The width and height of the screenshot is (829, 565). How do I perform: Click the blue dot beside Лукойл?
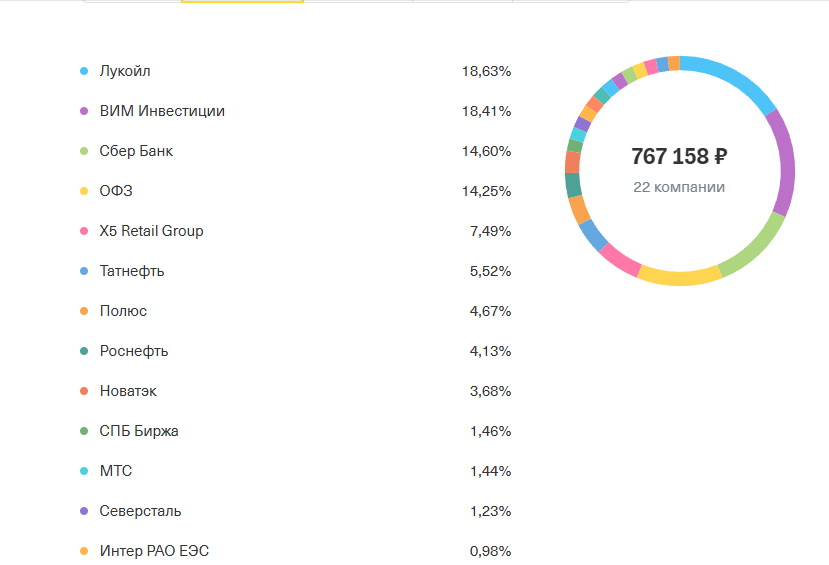click(84, 71)
